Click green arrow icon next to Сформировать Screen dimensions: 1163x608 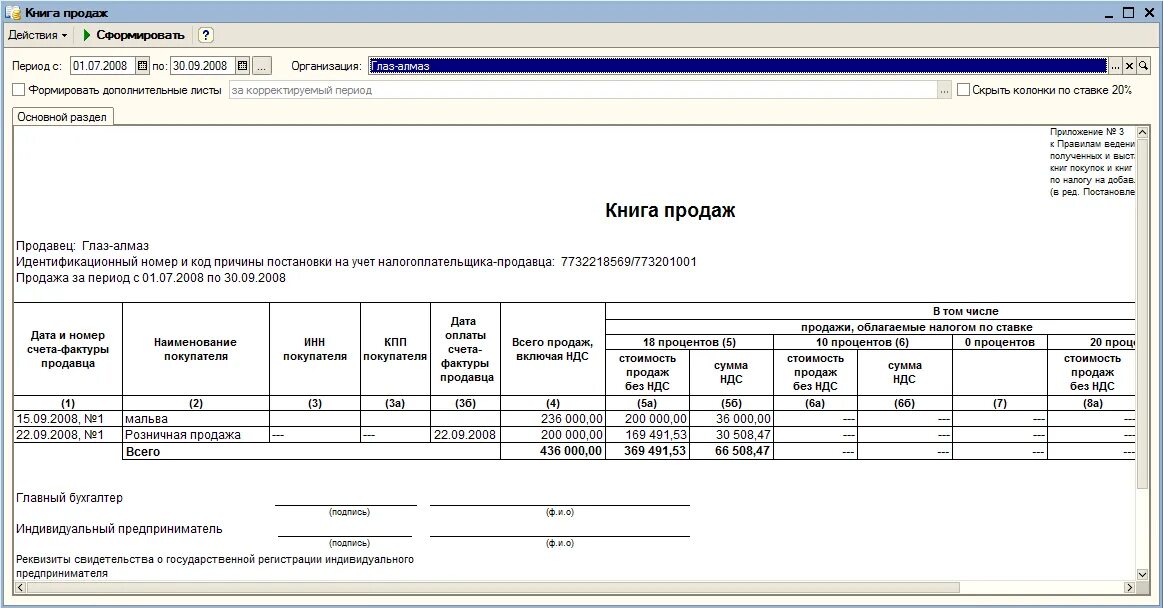87,35
